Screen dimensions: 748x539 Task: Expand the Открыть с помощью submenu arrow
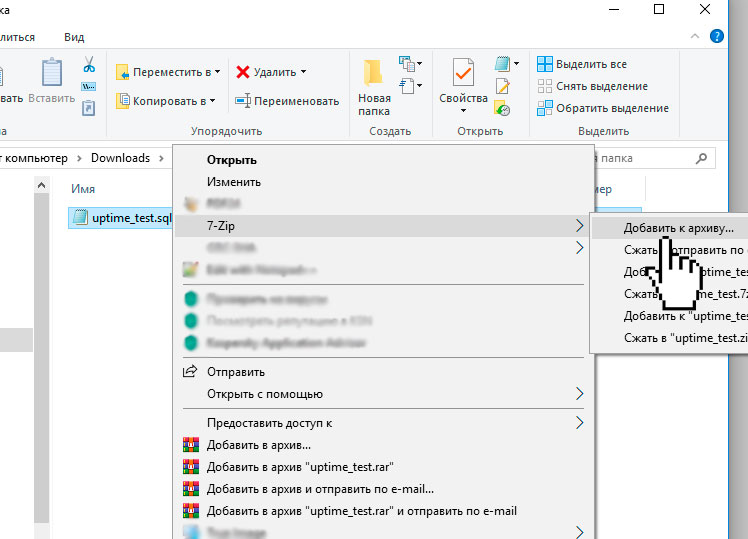pyautogui.click(x=579, y=394)
